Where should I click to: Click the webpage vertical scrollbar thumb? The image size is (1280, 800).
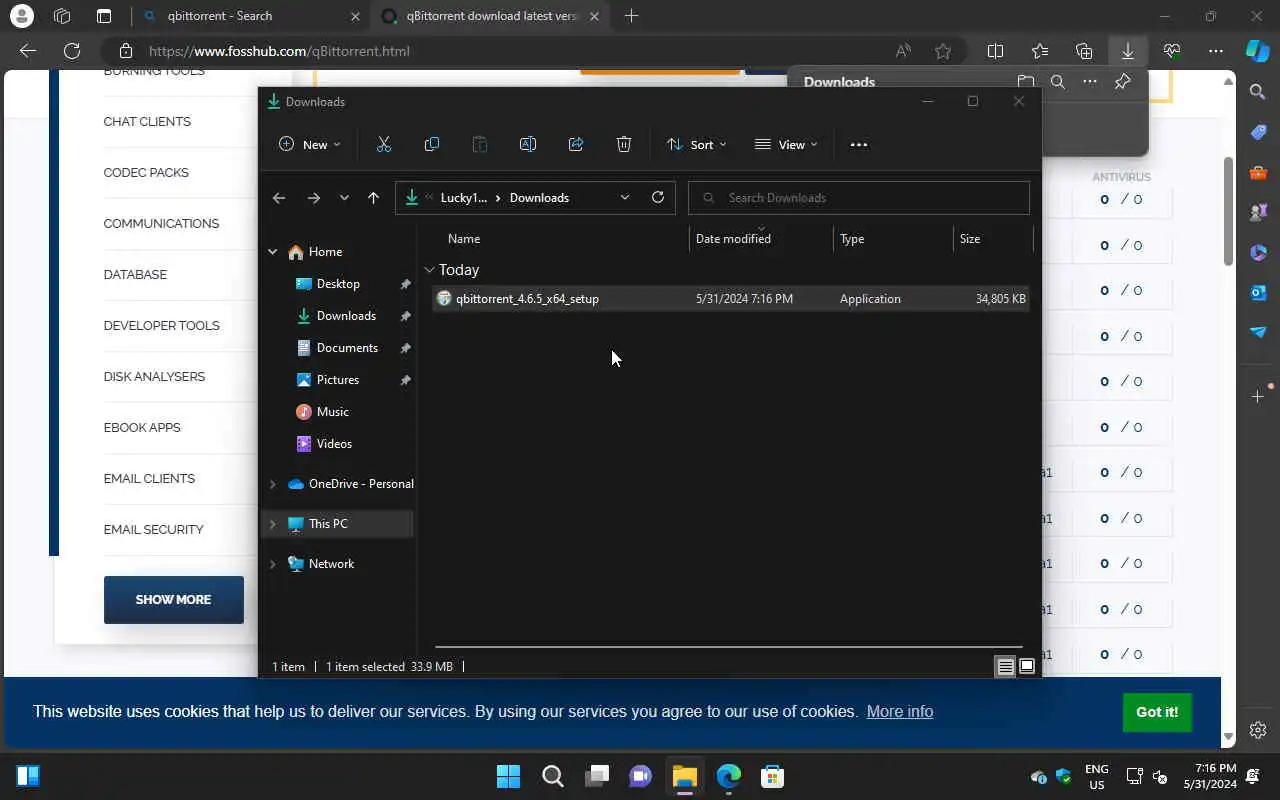pyautogui.click(x=1228, y=212)
